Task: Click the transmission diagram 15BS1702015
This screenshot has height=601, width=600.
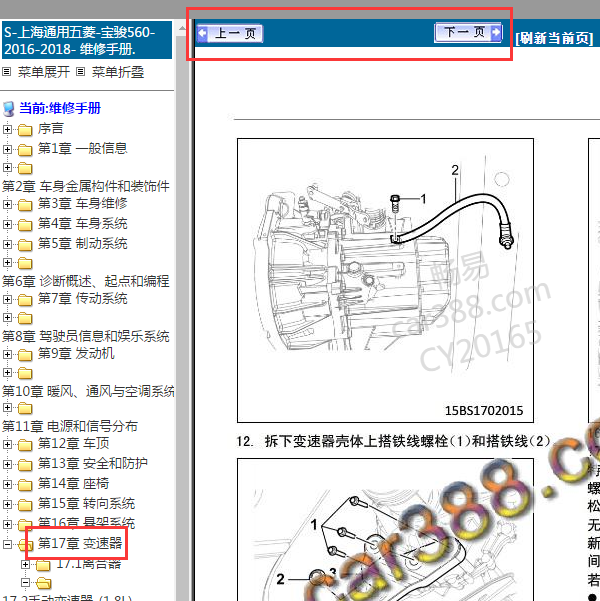Action: pos(385,281)
